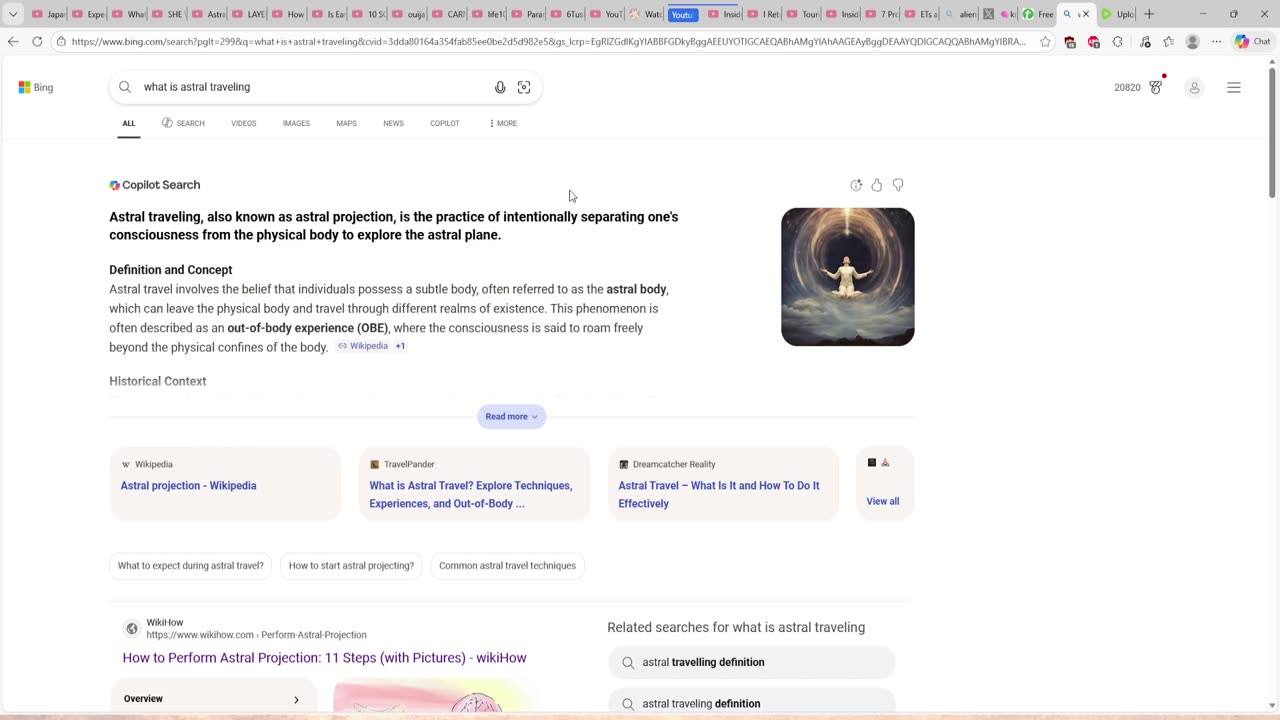
Task: Open new tab with plus button
Action: [1149, 14]
